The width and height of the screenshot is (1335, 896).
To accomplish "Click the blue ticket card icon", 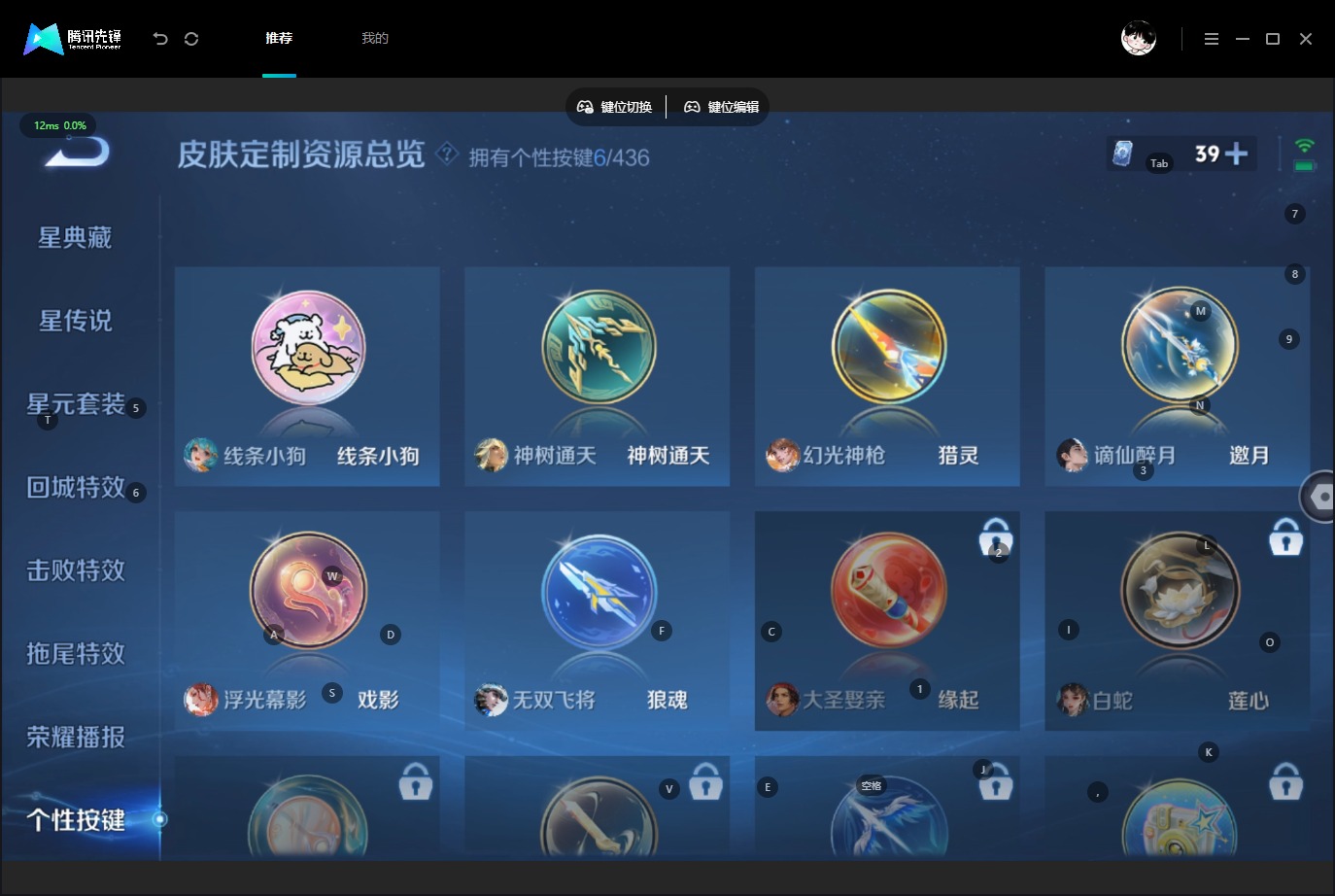I will (1123, 154).
